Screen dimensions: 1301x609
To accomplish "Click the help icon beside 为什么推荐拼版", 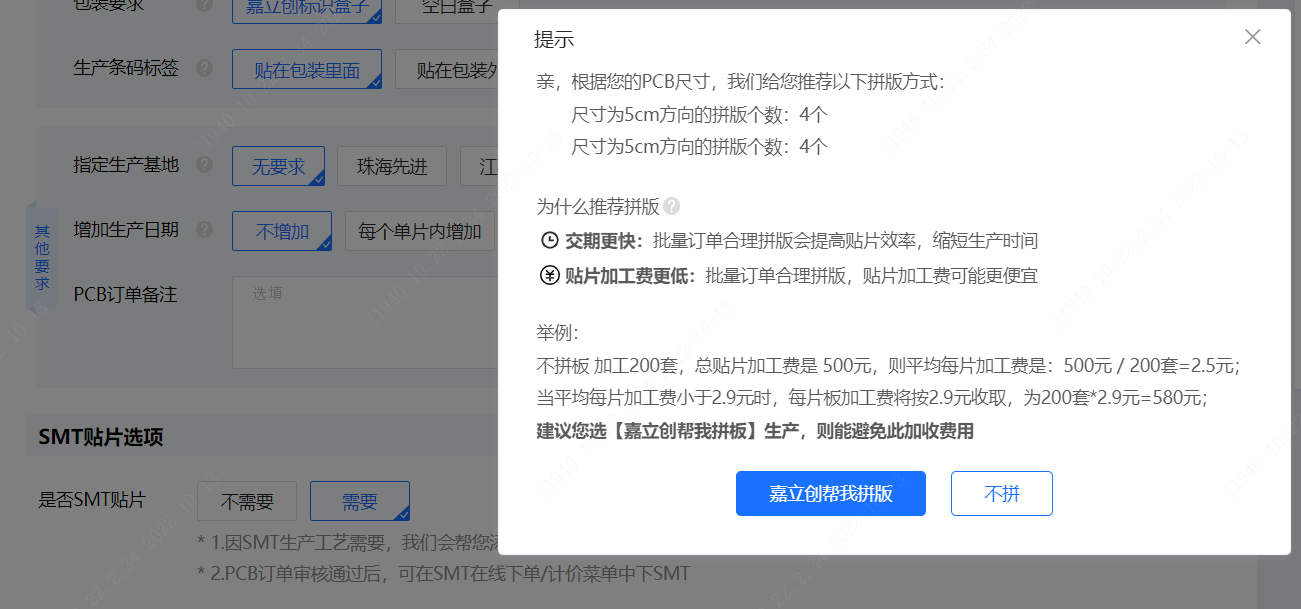I will (671, 207).
